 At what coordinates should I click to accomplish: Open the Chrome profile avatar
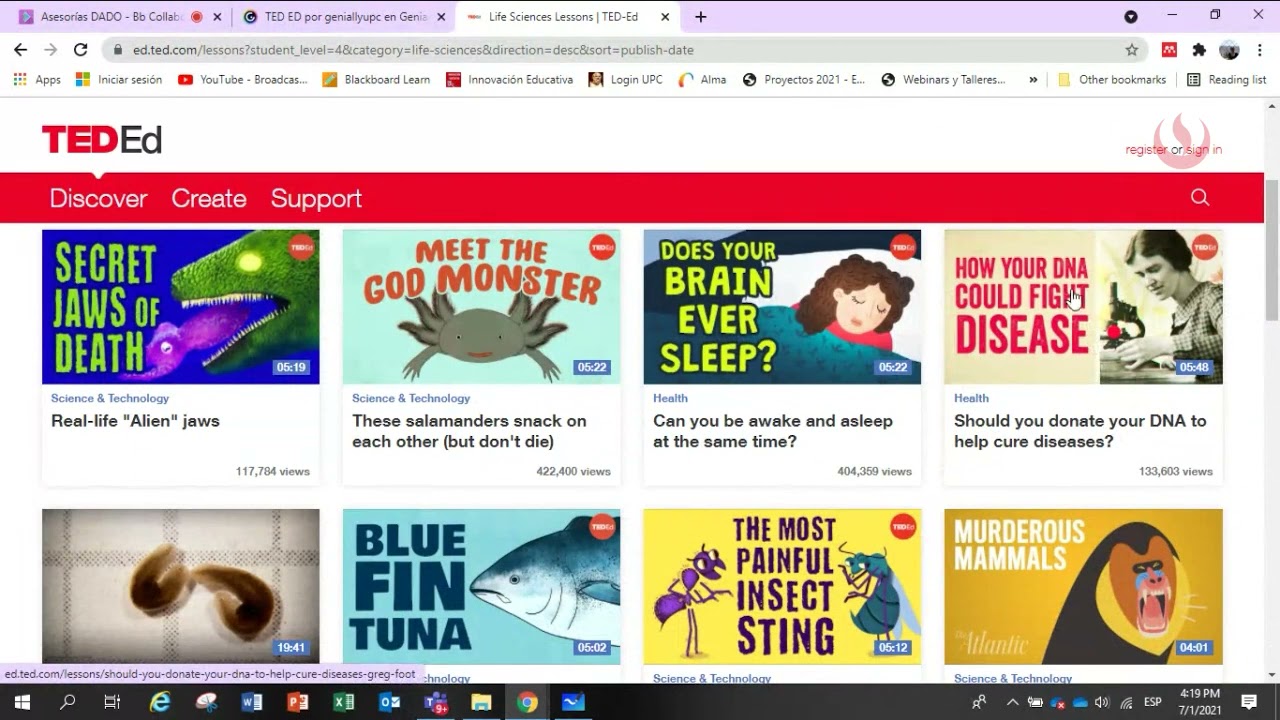pos(1229,50)
